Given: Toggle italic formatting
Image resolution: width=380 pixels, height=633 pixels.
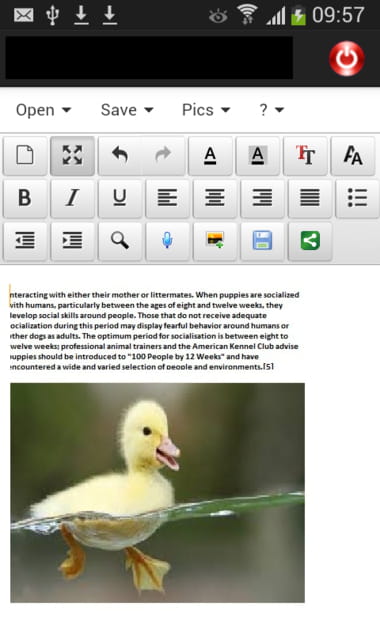Looking at the screenshot, I should (73, 198).
